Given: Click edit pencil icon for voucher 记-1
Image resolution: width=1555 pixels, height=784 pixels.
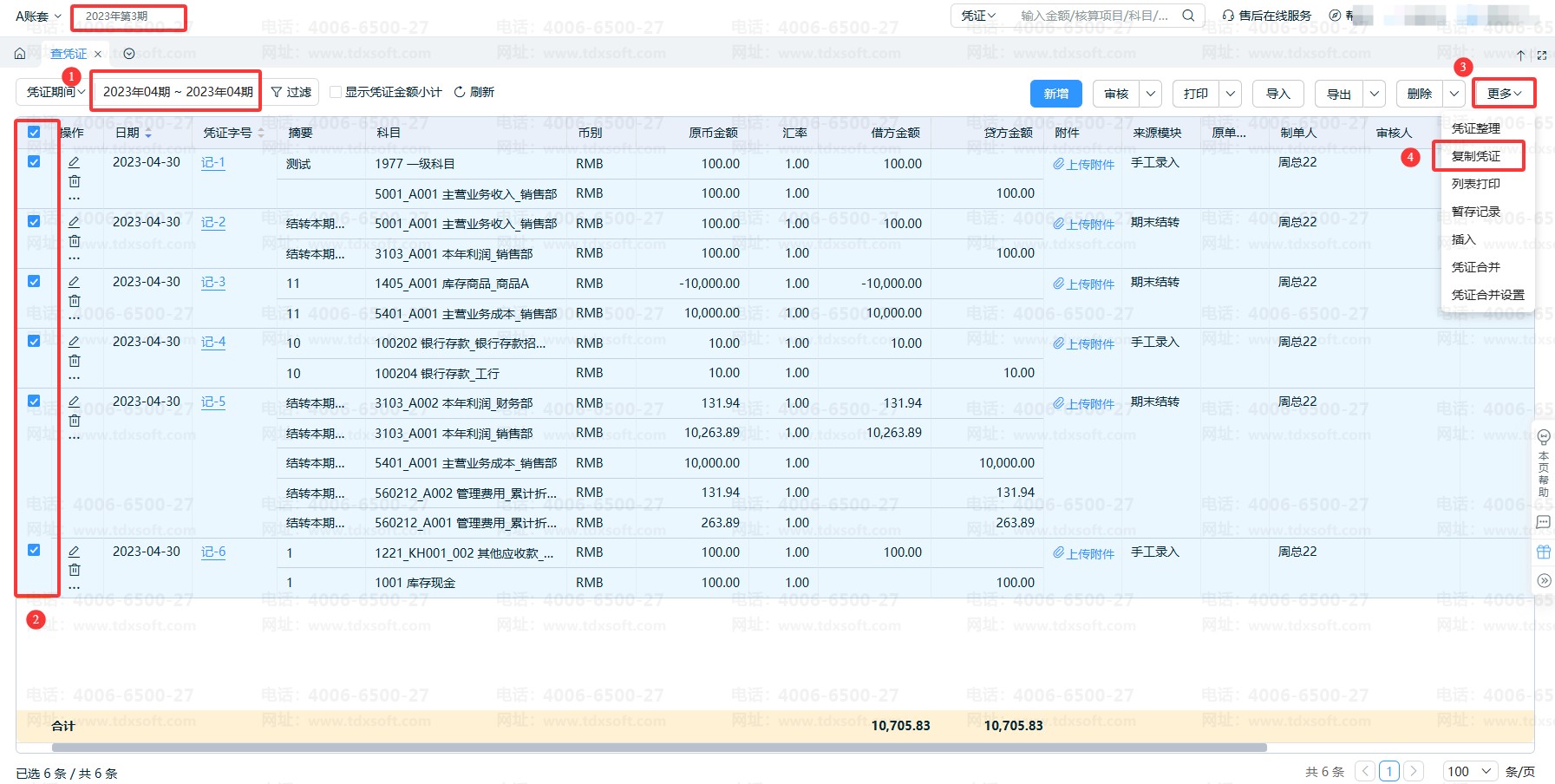Looking at the screenshot, I should (75, 162).
